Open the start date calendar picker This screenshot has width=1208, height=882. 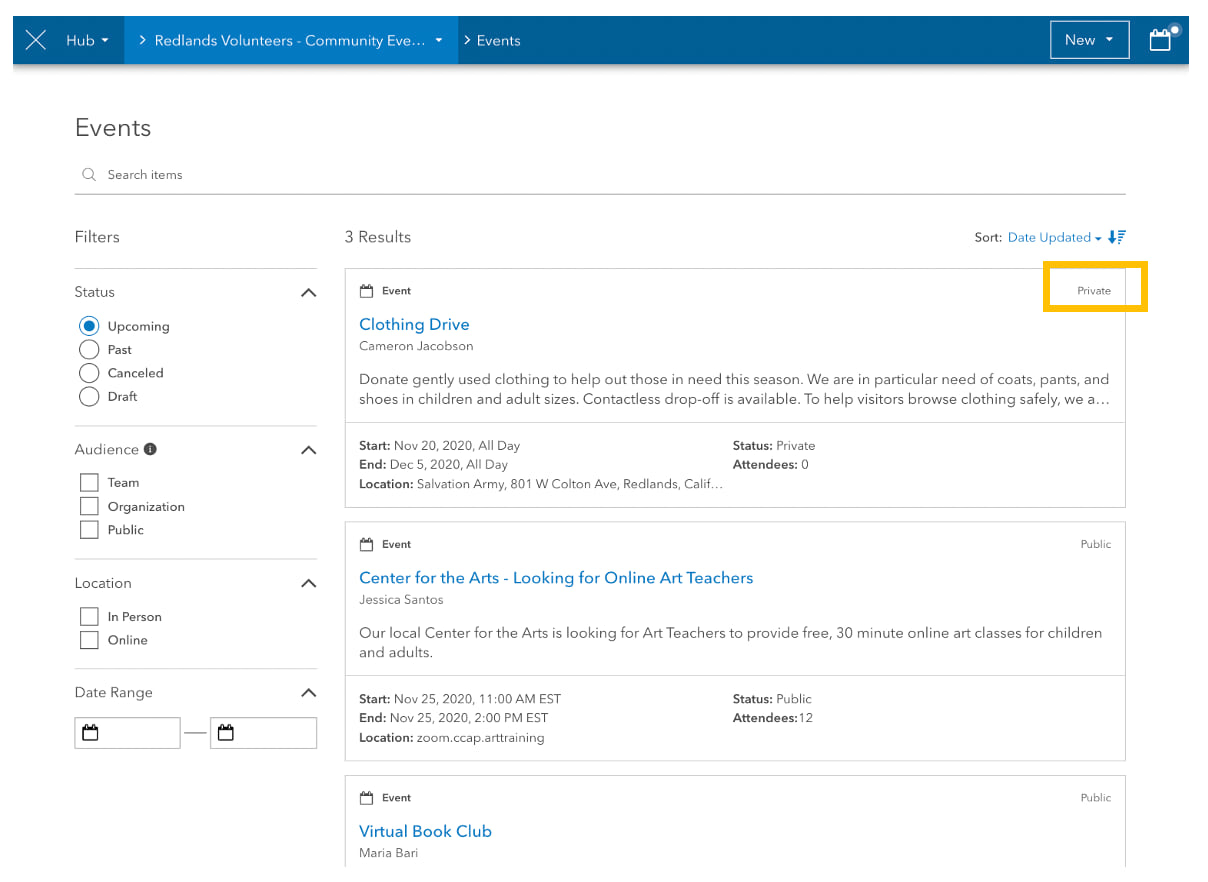[x=91, y=733]
